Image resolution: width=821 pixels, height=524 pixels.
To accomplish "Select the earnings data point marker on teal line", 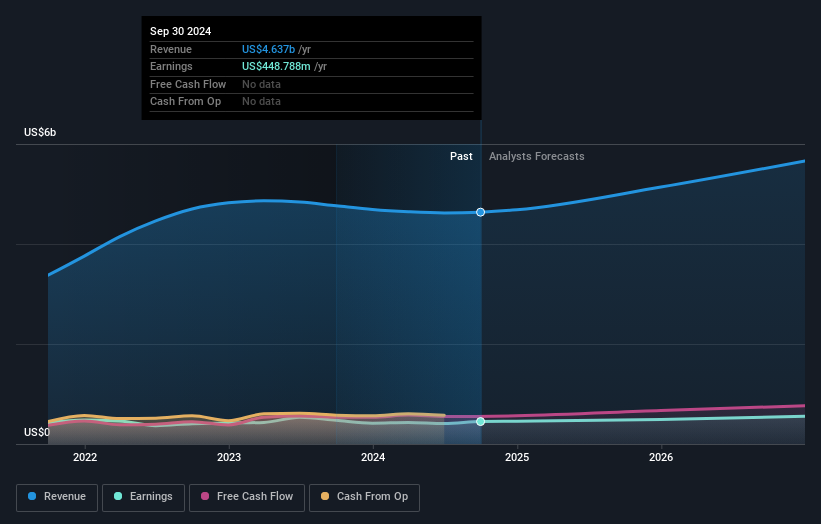I will click(481, 421).
